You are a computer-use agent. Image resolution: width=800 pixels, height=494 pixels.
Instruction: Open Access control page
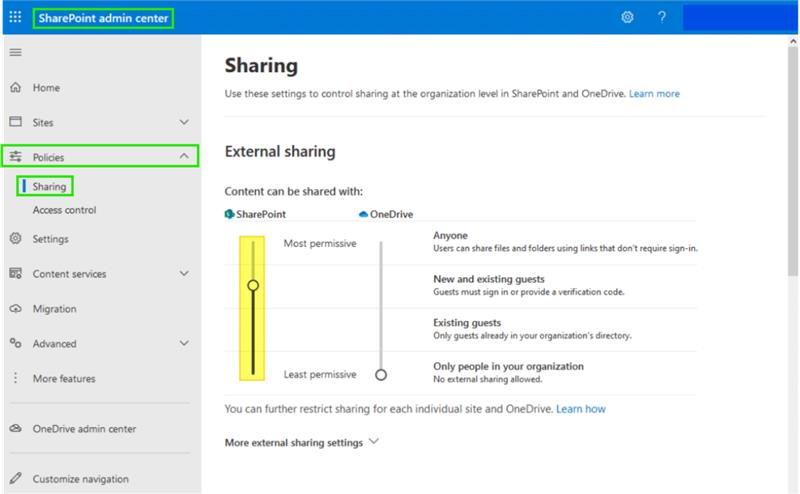pyautogui.click(x=64, y=210)
